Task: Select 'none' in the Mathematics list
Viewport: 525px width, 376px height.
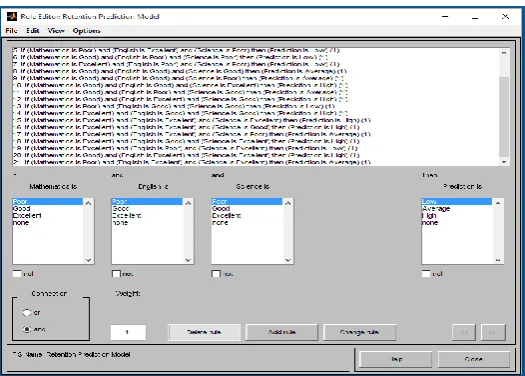Action: point(48,223)
